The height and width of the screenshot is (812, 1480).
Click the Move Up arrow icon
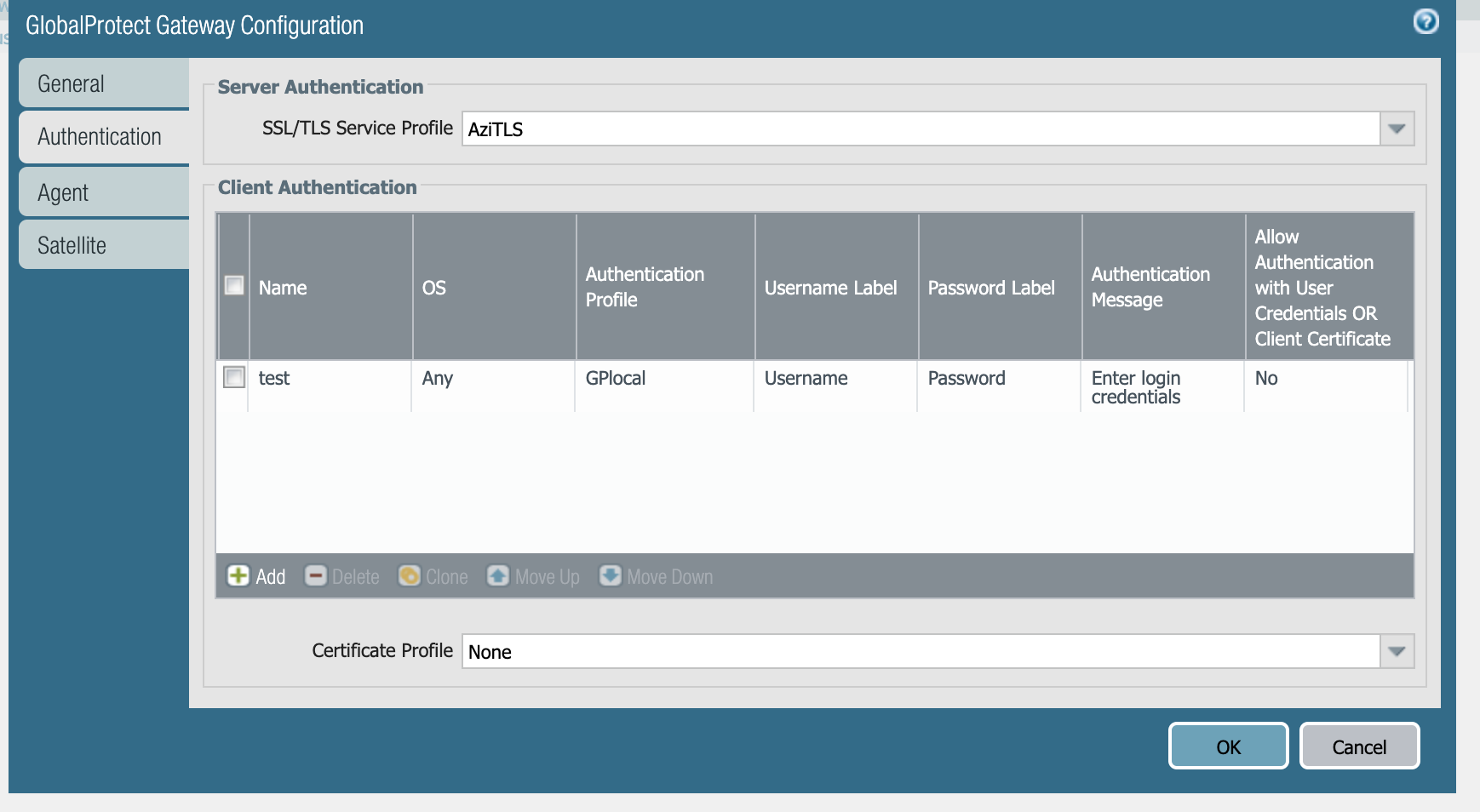coord(498,576)
